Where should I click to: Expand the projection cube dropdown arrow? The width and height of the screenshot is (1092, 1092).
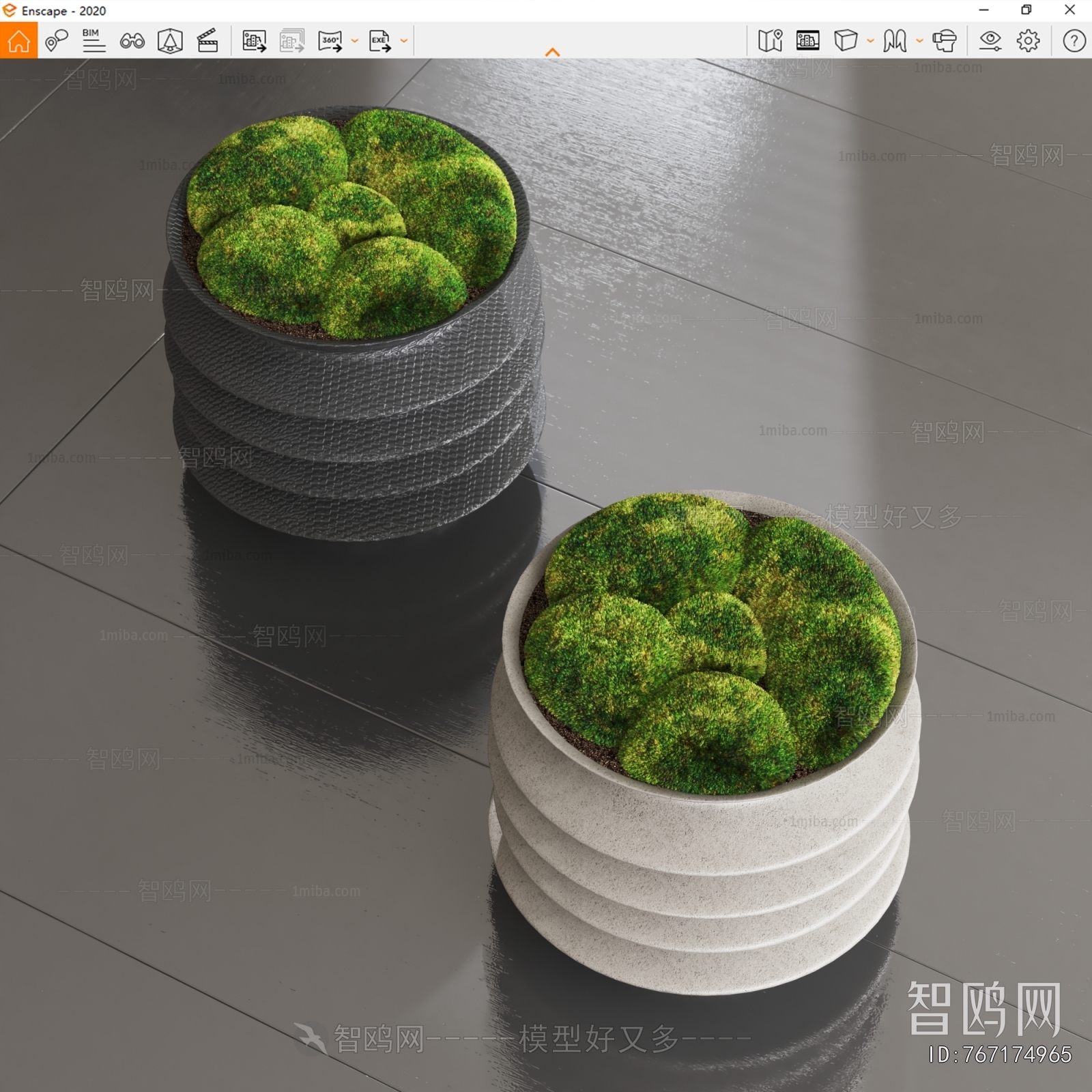(870, 41)
